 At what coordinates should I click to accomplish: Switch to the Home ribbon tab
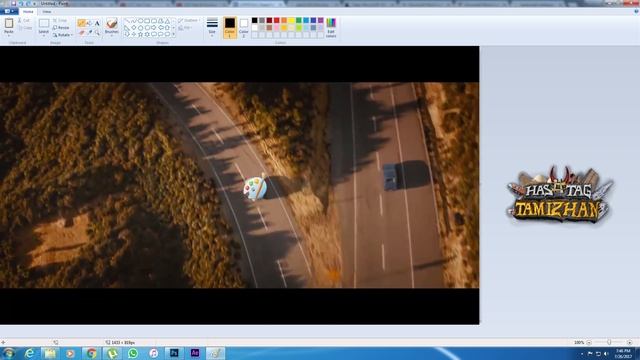coord(28,11)
